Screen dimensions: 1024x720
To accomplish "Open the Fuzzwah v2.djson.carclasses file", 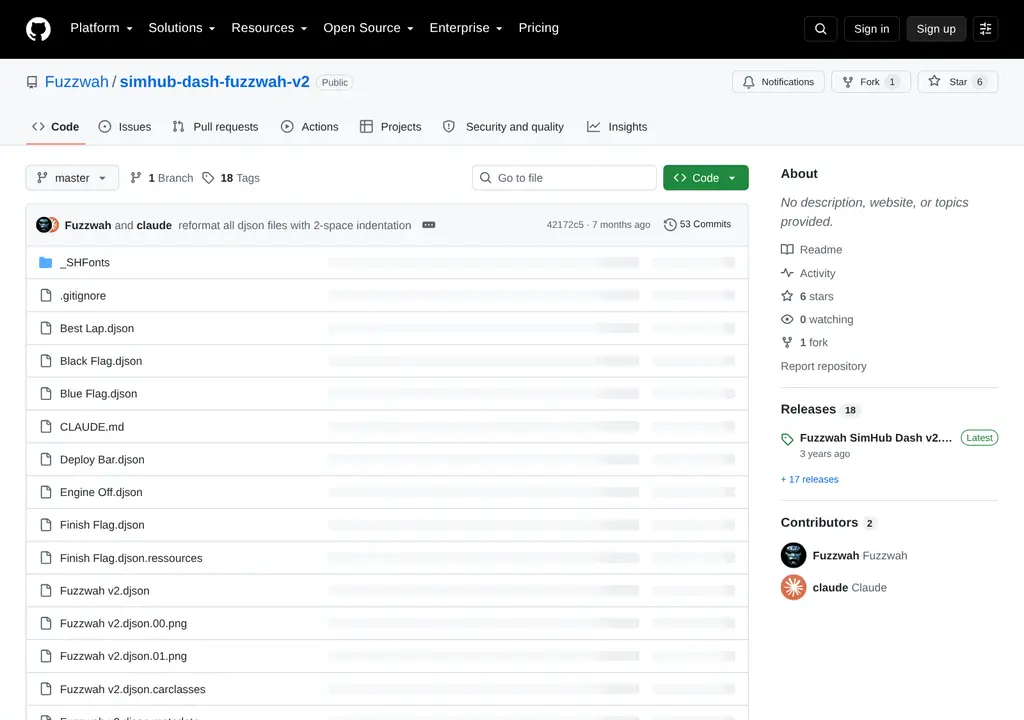I will tap(133, 689).
